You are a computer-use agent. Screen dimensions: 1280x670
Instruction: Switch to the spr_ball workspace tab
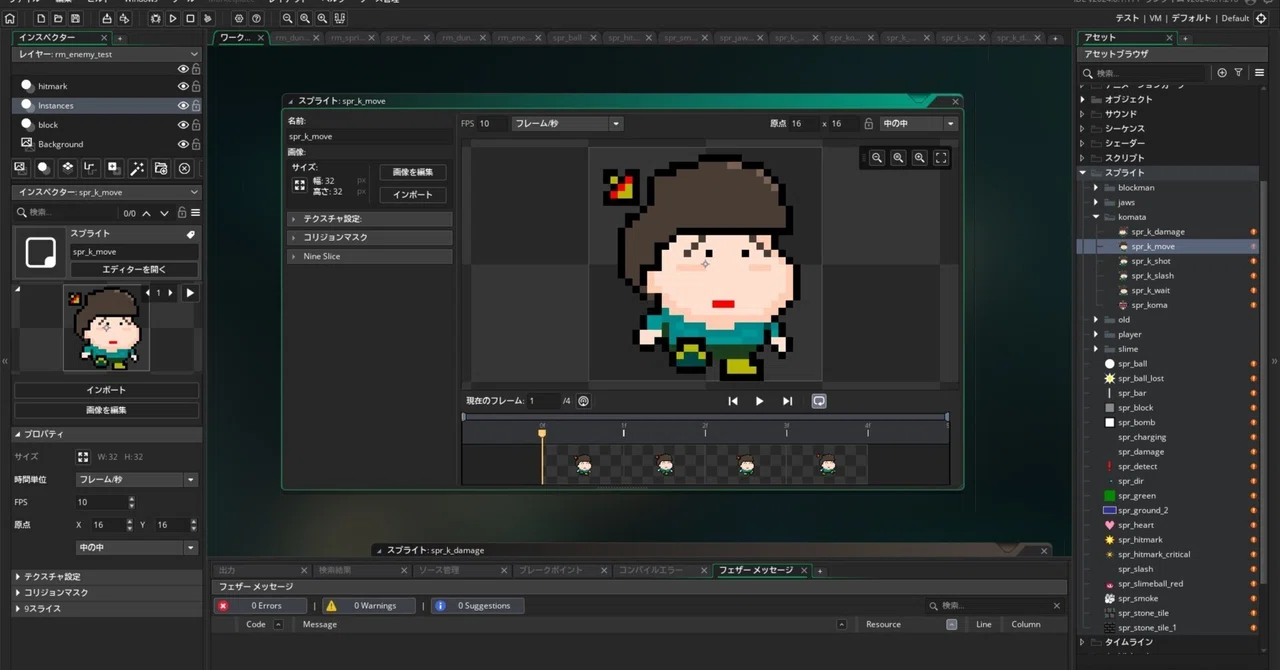coord(573,38)
